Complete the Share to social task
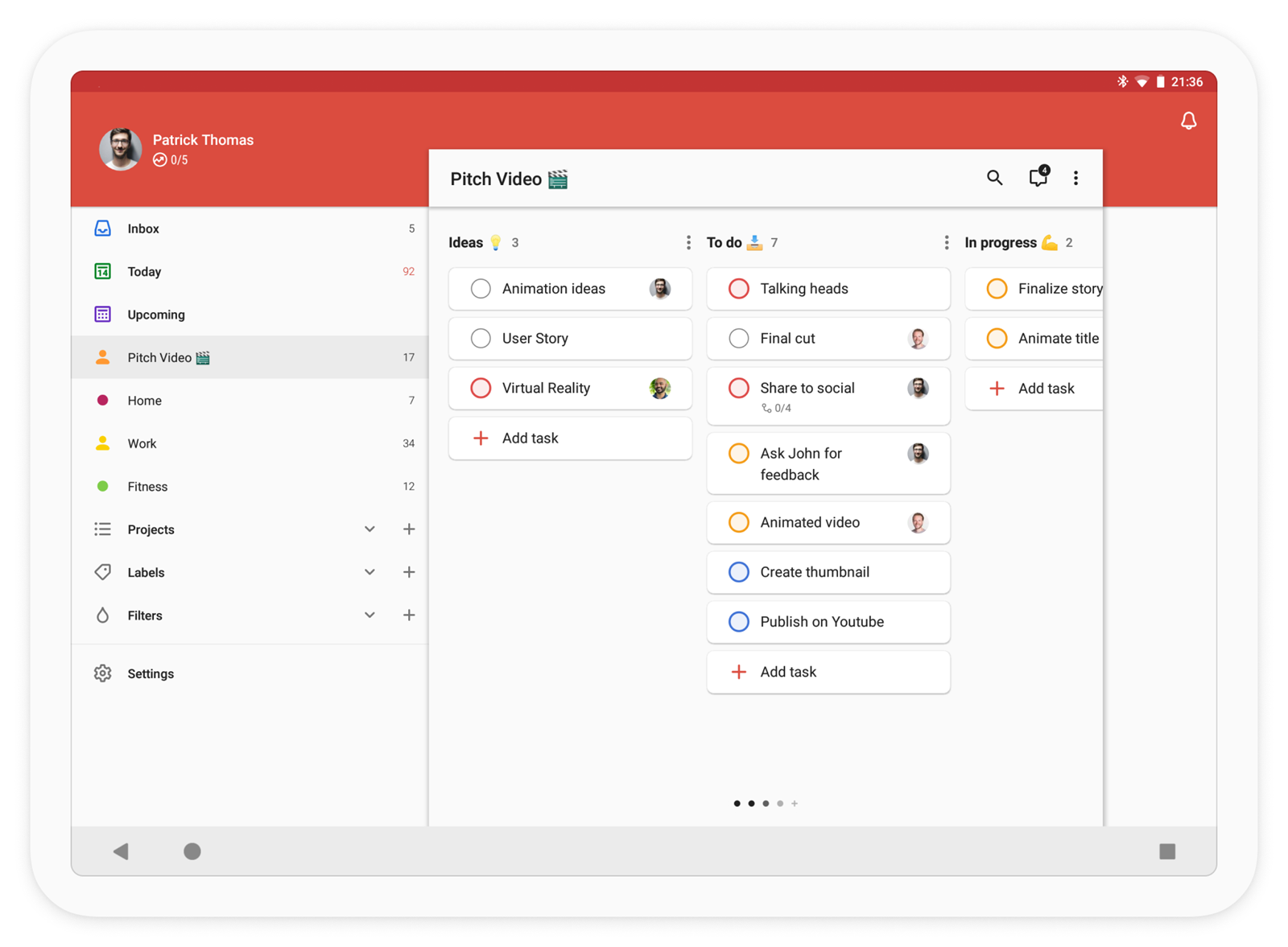The height and width of the screenshot is (947, 1288). 738,388
